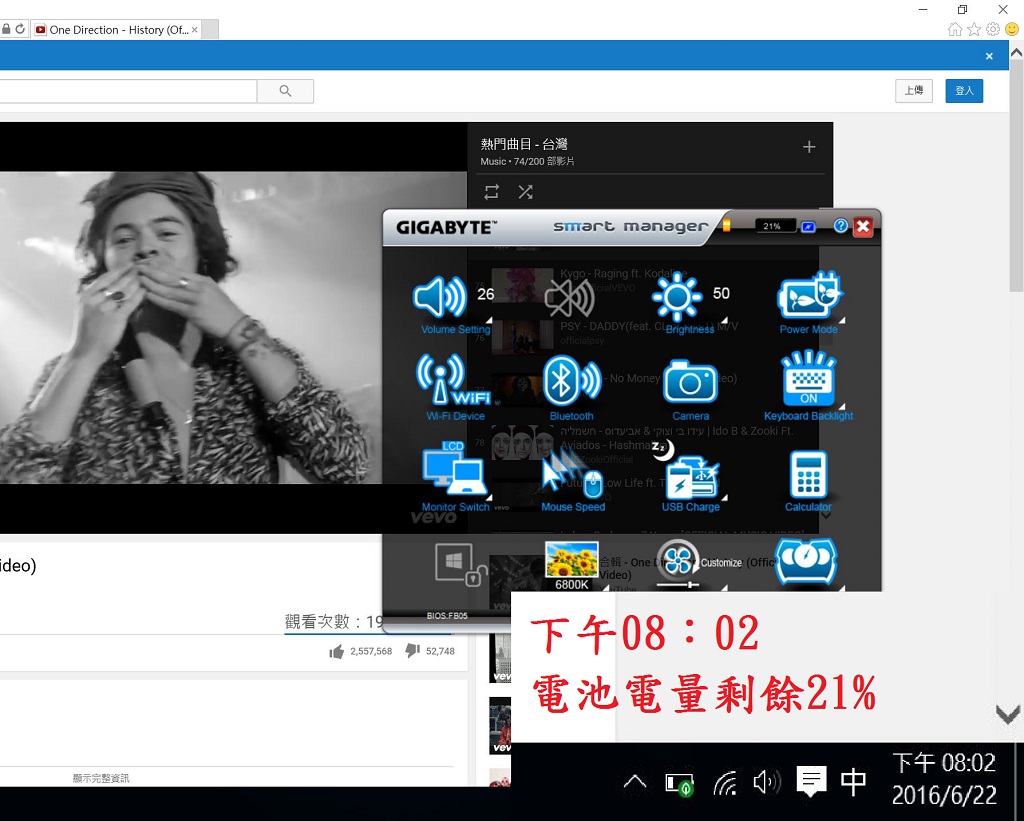The image size is (1024, 821).
Task: Expand description via 顯示完整資訊 link
Action: tap(101, 778)
